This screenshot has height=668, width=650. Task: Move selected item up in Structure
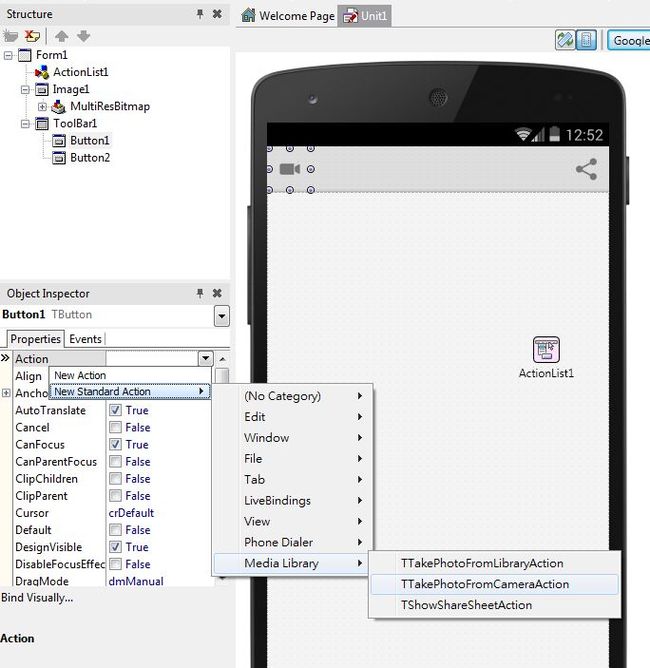62,36
